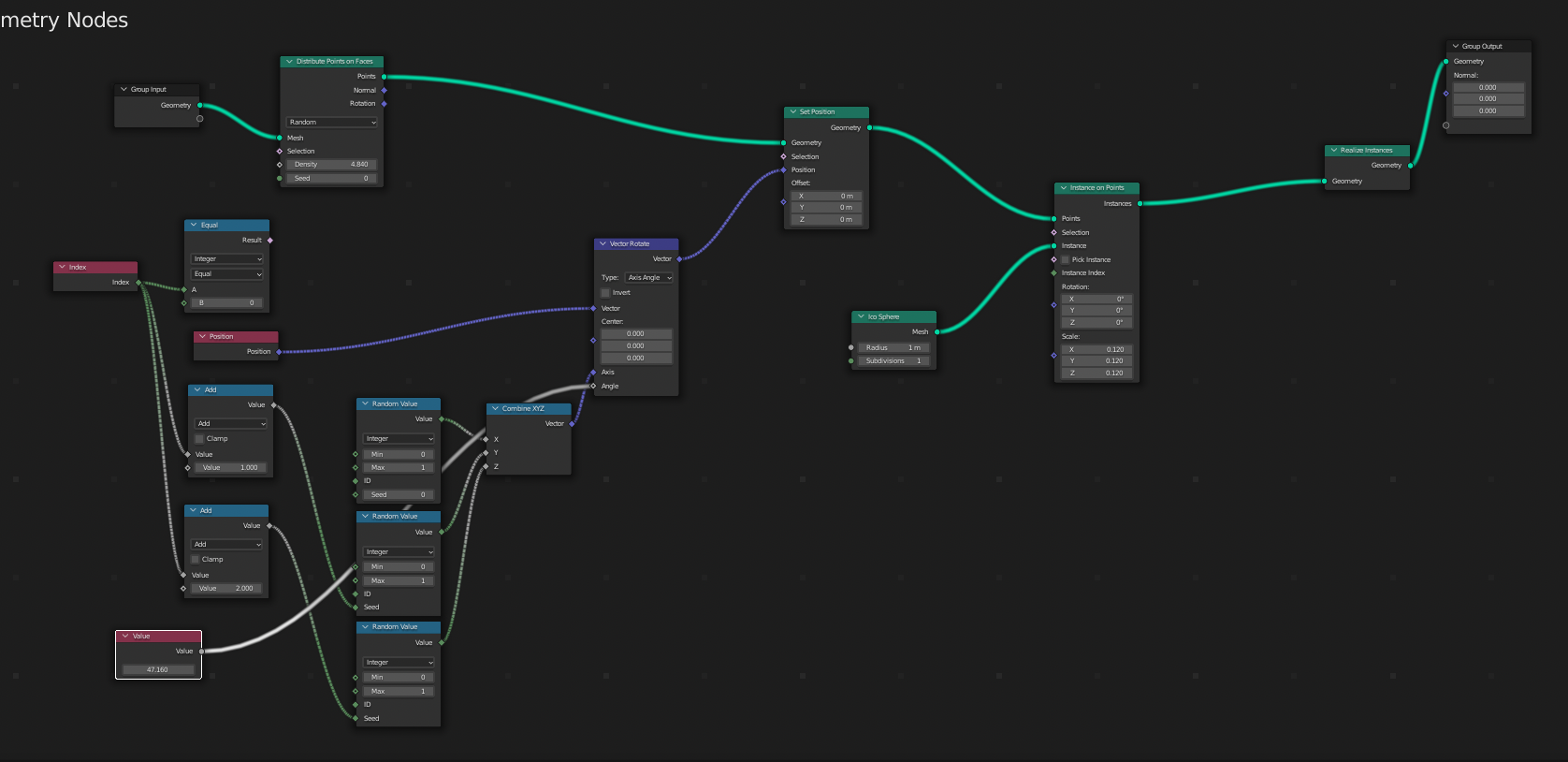Click the Angle input socket on Vector Rotate
This screenshot has width=1568, height=762.
(x=593, y=386)
